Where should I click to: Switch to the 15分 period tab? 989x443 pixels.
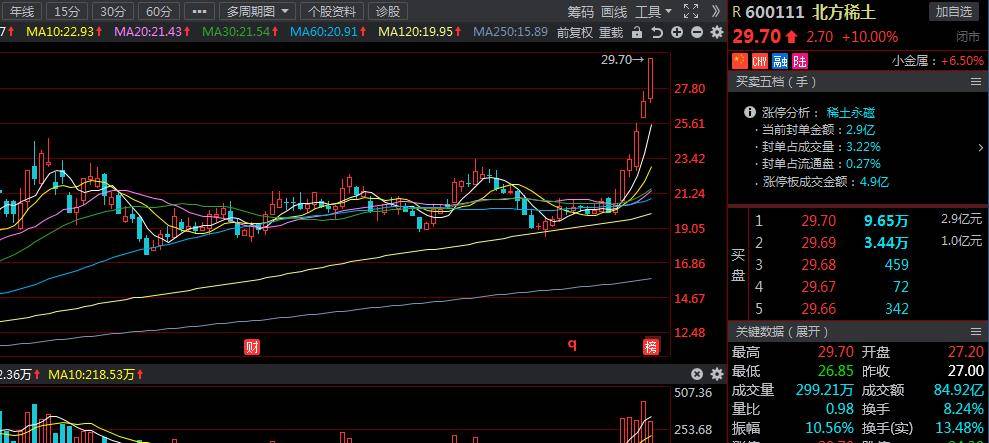pyautogui.click(x=67, y=11)
